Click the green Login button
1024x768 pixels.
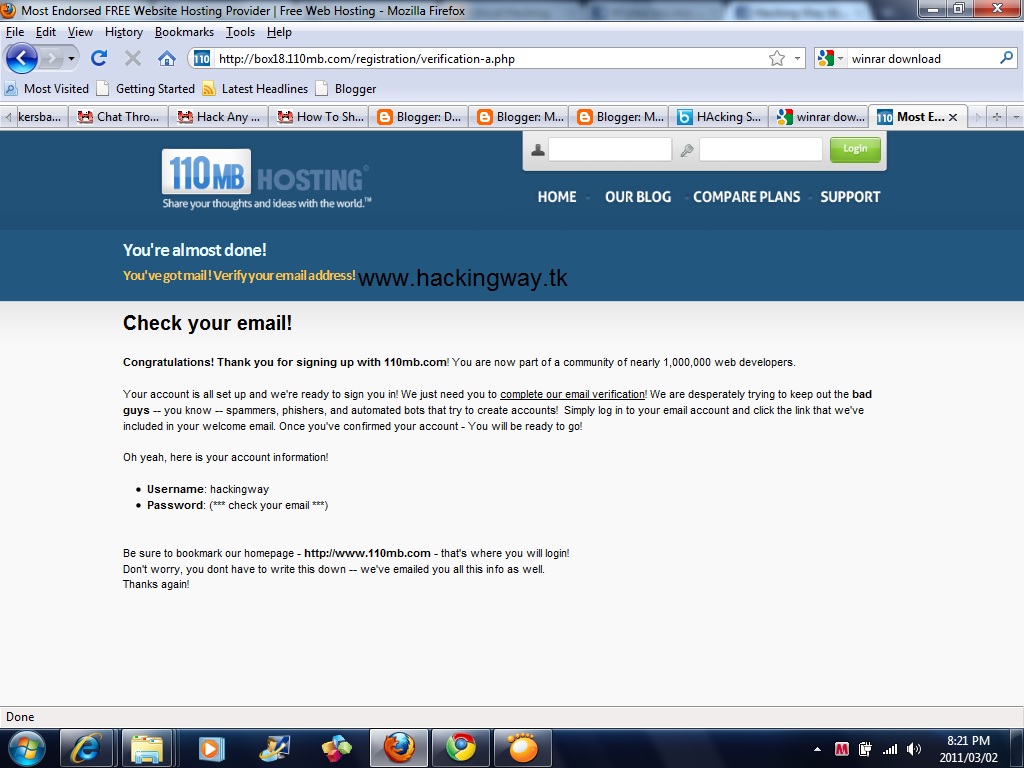855,150
